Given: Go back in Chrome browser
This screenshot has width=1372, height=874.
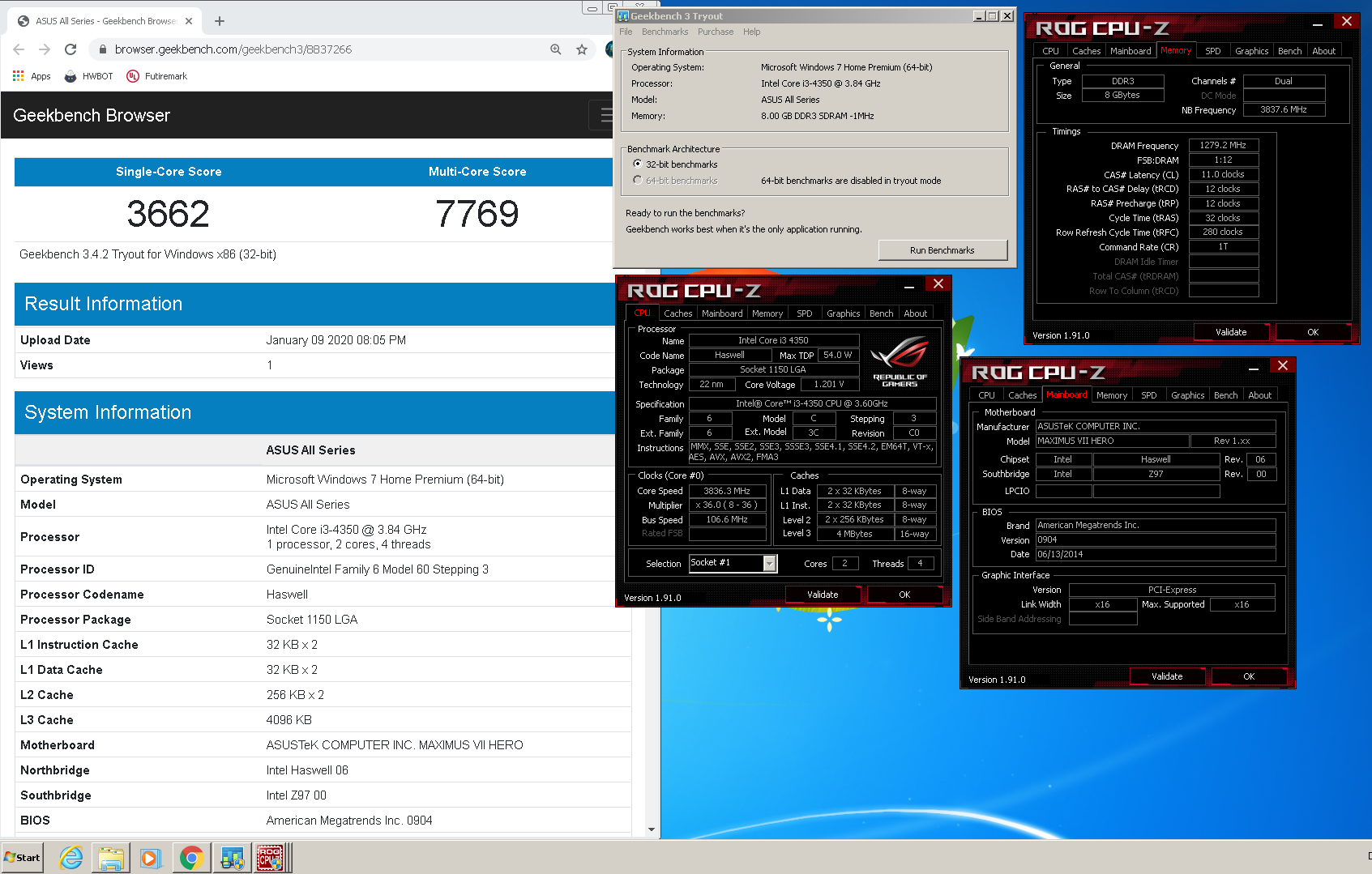Looking at the screenshot, I should click(x=19, y=49).
